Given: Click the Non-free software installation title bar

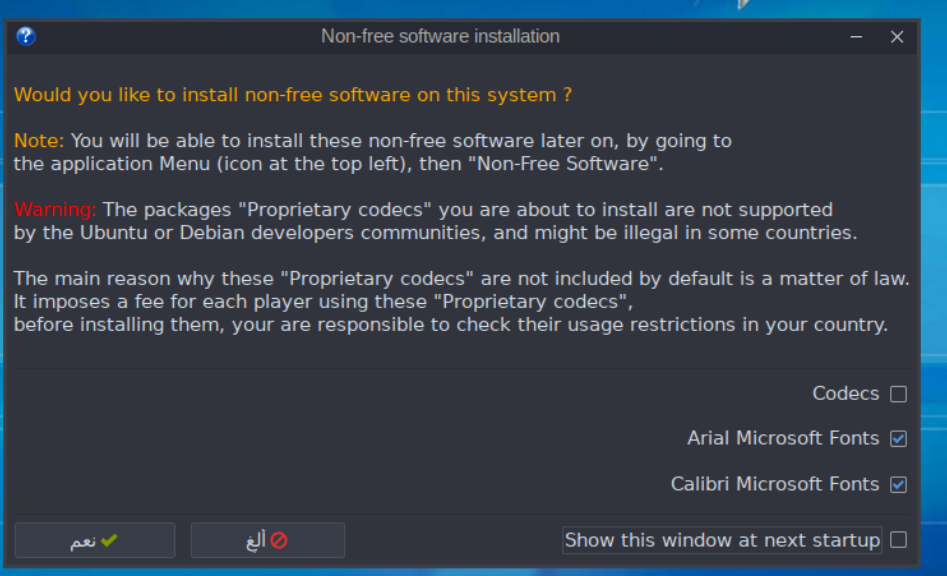Looking at the screenshot, I should tap(438, 36).
